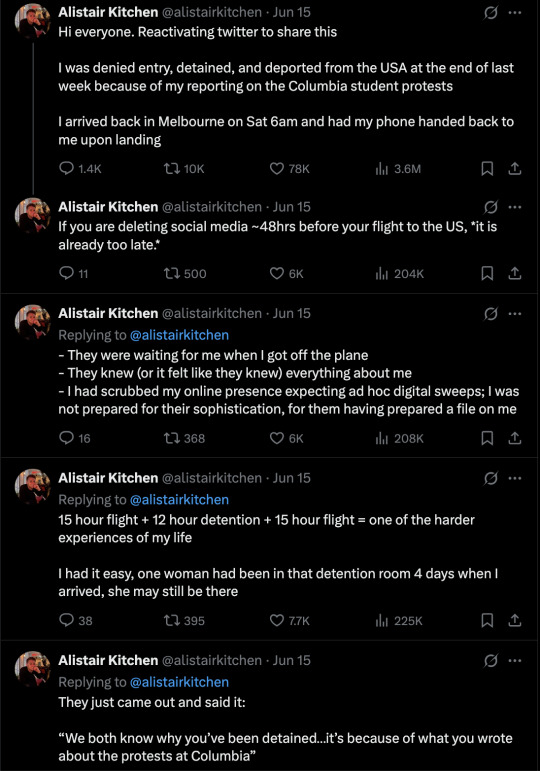The width and height of the screenshot is (540, 771).
Task: Open view count 225K analytics
Action: point(399,620)
